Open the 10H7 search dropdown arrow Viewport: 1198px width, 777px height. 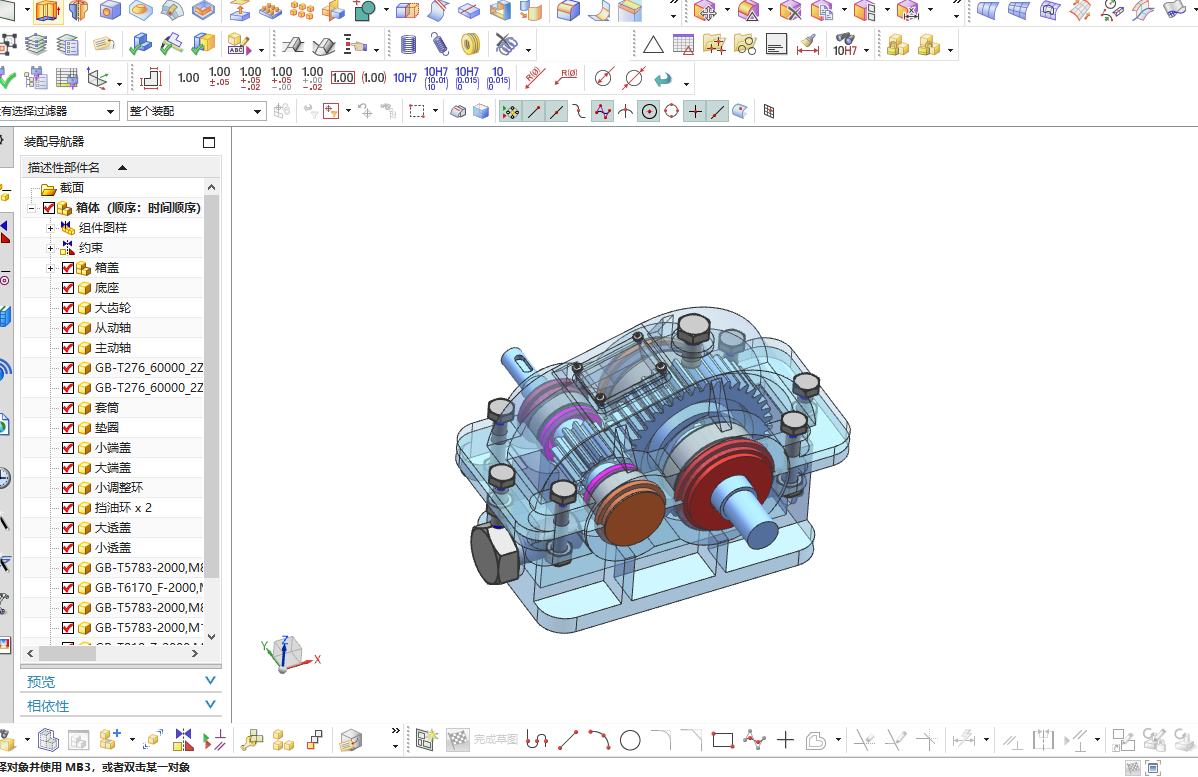point(866,51)
